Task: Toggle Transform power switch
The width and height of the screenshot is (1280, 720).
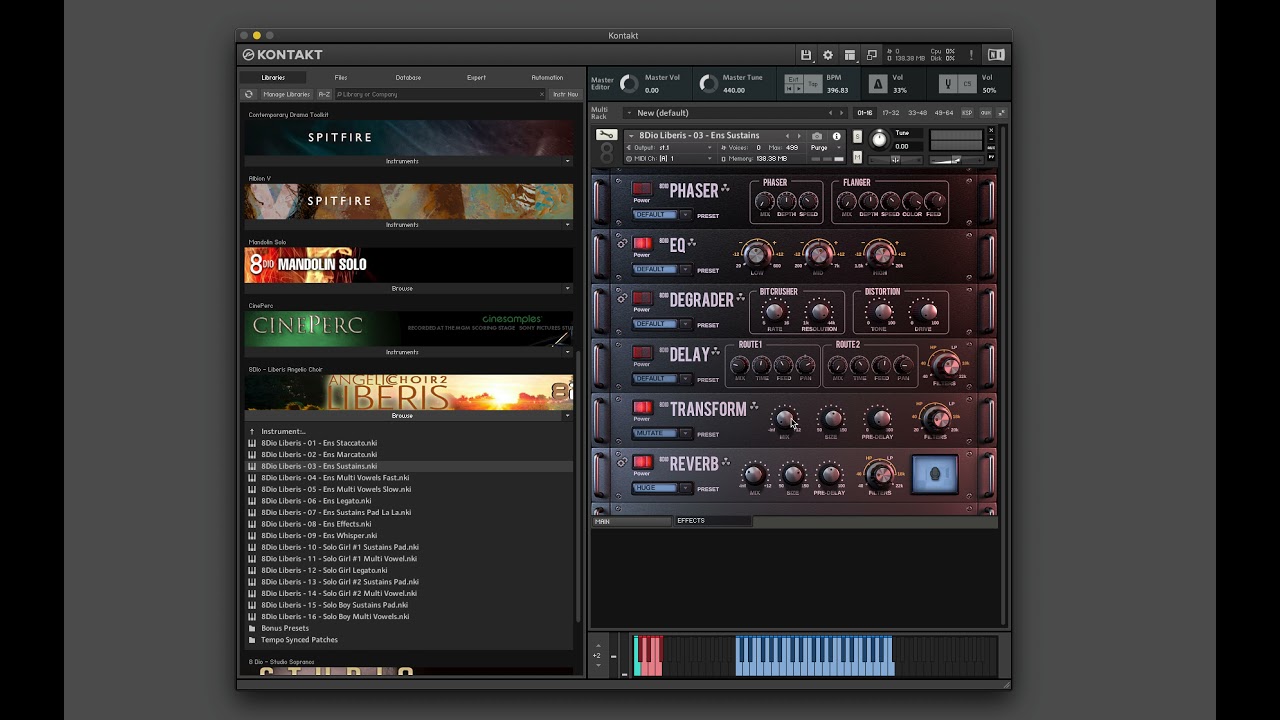Action: point(642,407)
